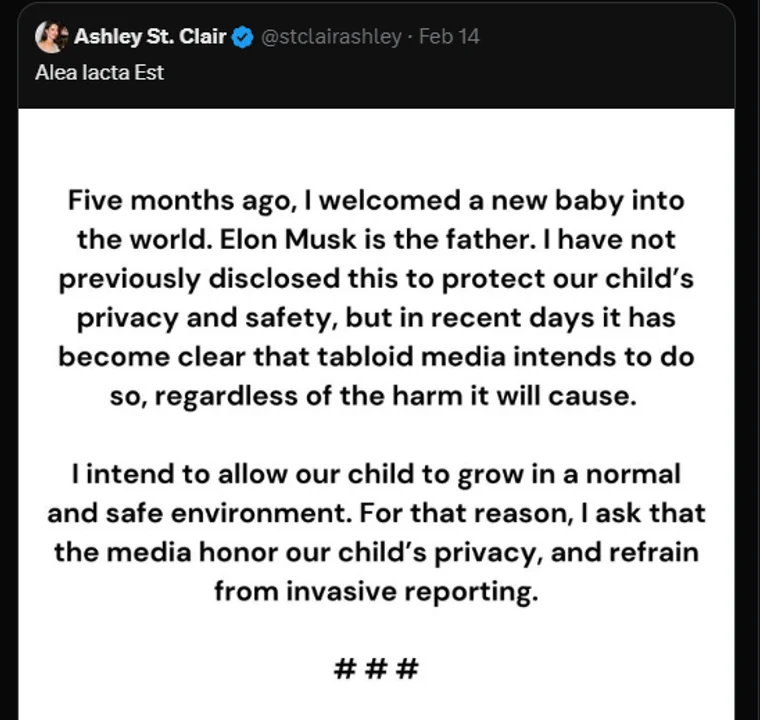Click the line starting "Five months ago"

(x=376, y=200)
